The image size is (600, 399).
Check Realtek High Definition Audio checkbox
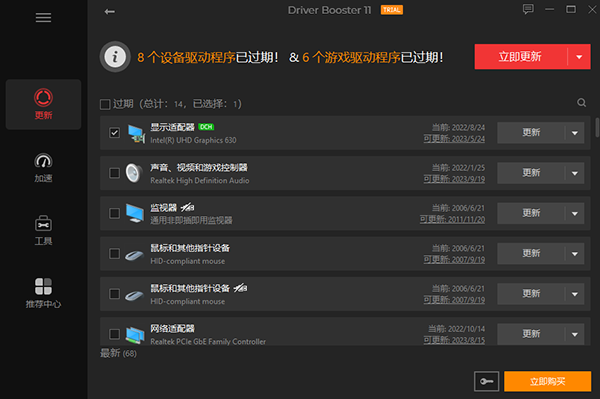pyautogui.click(x=114, y=173)
